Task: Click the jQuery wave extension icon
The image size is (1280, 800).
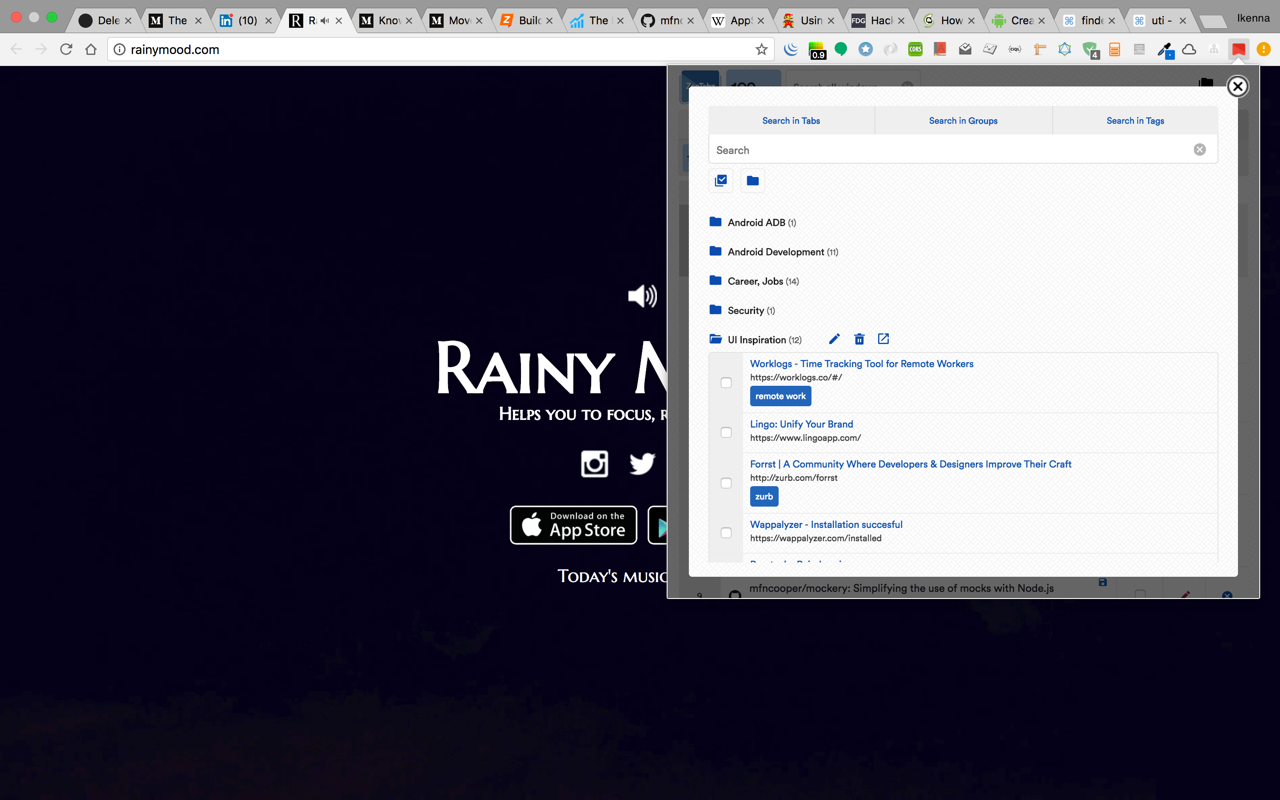Action: 791,49
